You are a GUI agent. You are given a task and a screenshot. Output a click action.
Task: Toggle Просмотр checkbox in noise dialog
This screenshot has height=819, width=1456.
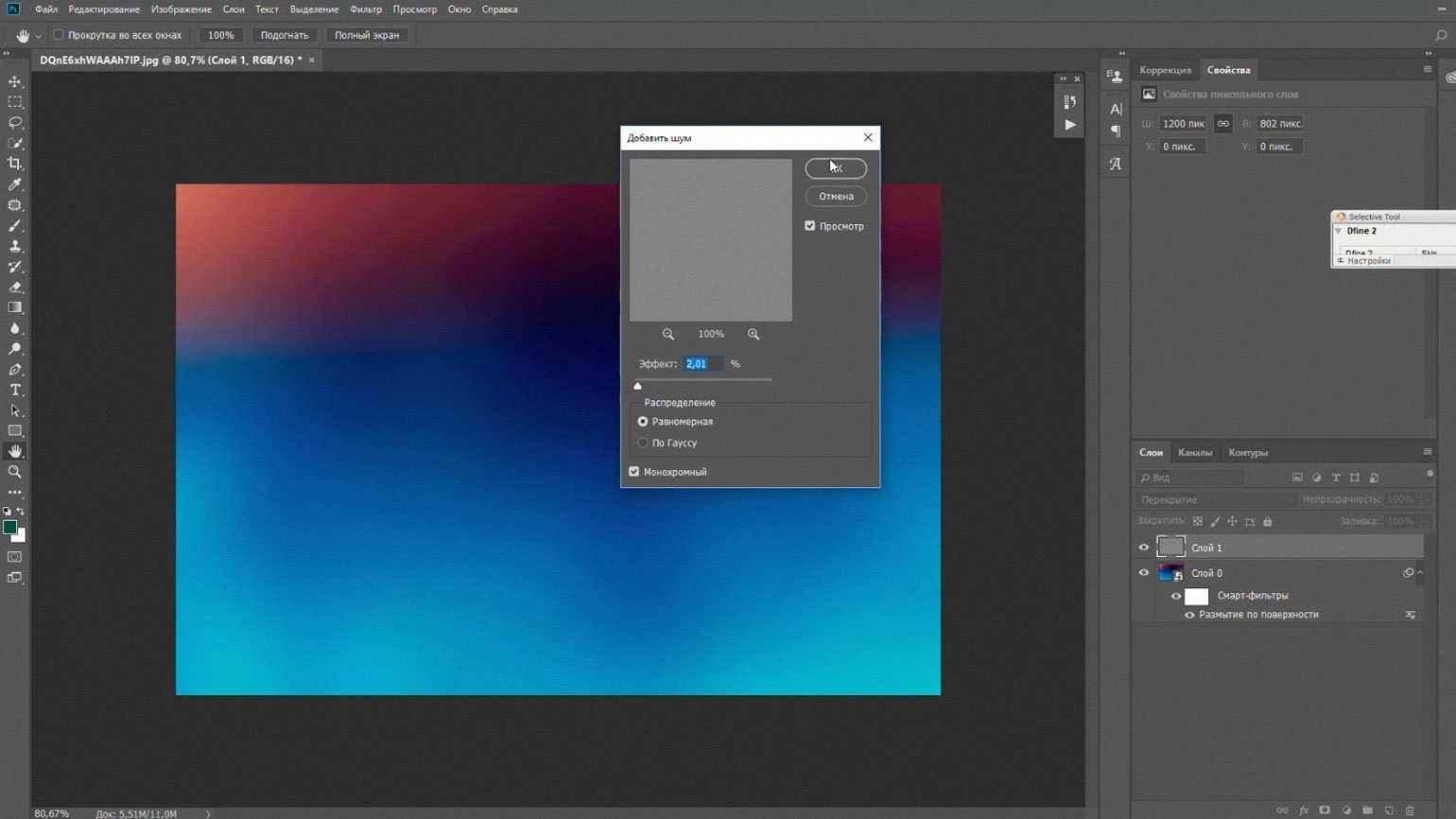(810, 226)
